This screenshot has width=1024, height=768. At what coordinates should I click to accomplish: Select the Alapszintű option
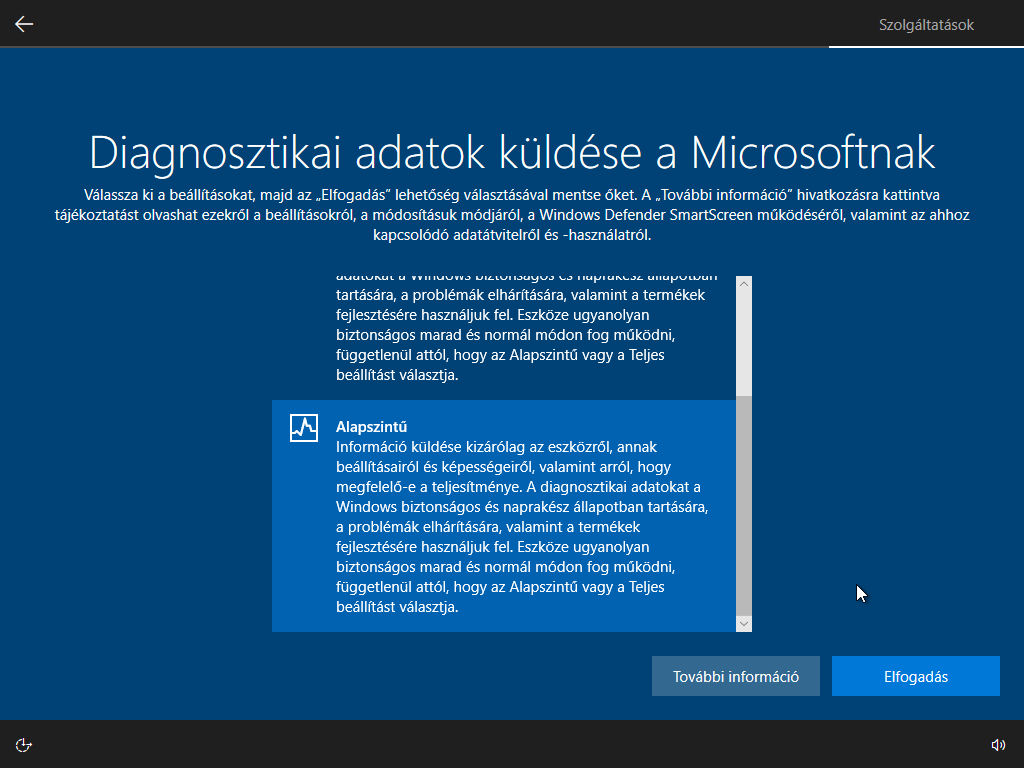pos(504,516)
